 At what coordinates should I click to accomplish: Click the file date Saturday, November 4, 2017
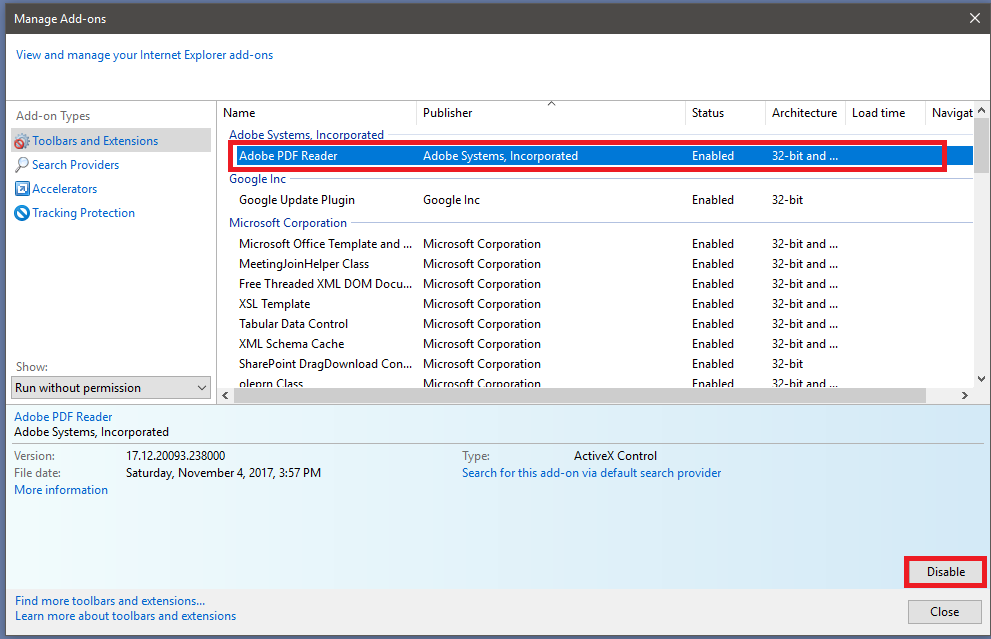[x=223, y=473]
